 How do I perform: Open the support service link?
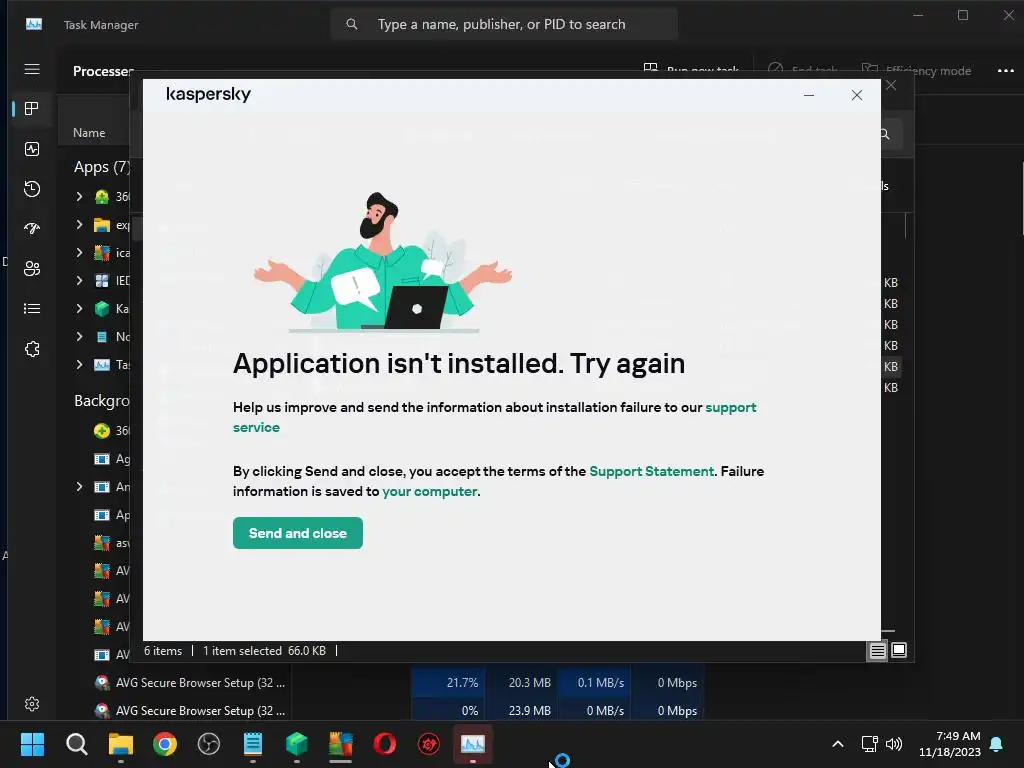pyautogui.click(x=494, y=417)
